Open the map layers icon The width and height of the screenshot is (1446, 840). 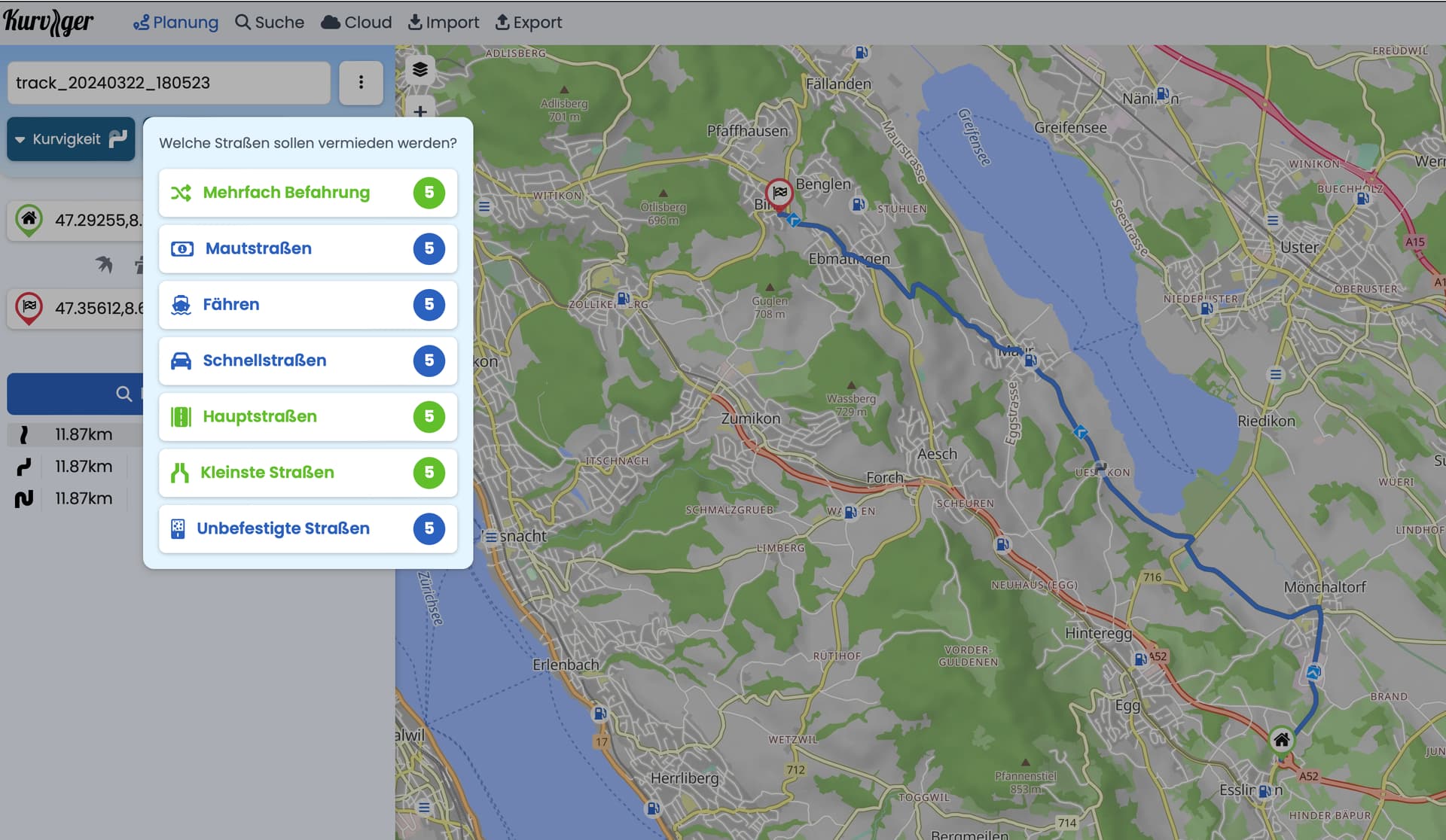tap(420, 70)
